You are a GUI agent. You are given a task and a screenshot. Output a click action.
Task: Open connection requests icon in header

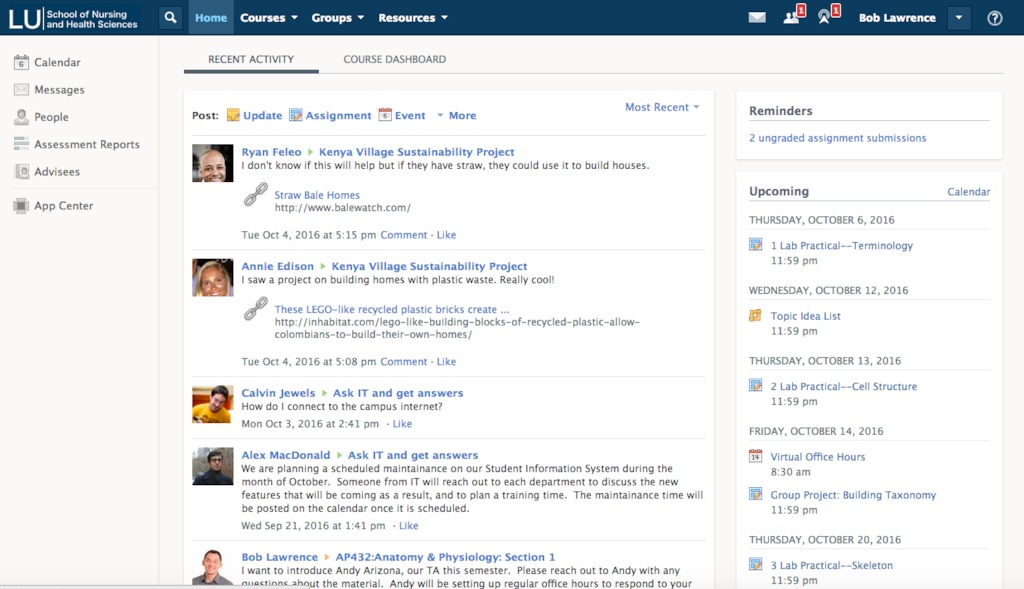click(x=793, y=16)
